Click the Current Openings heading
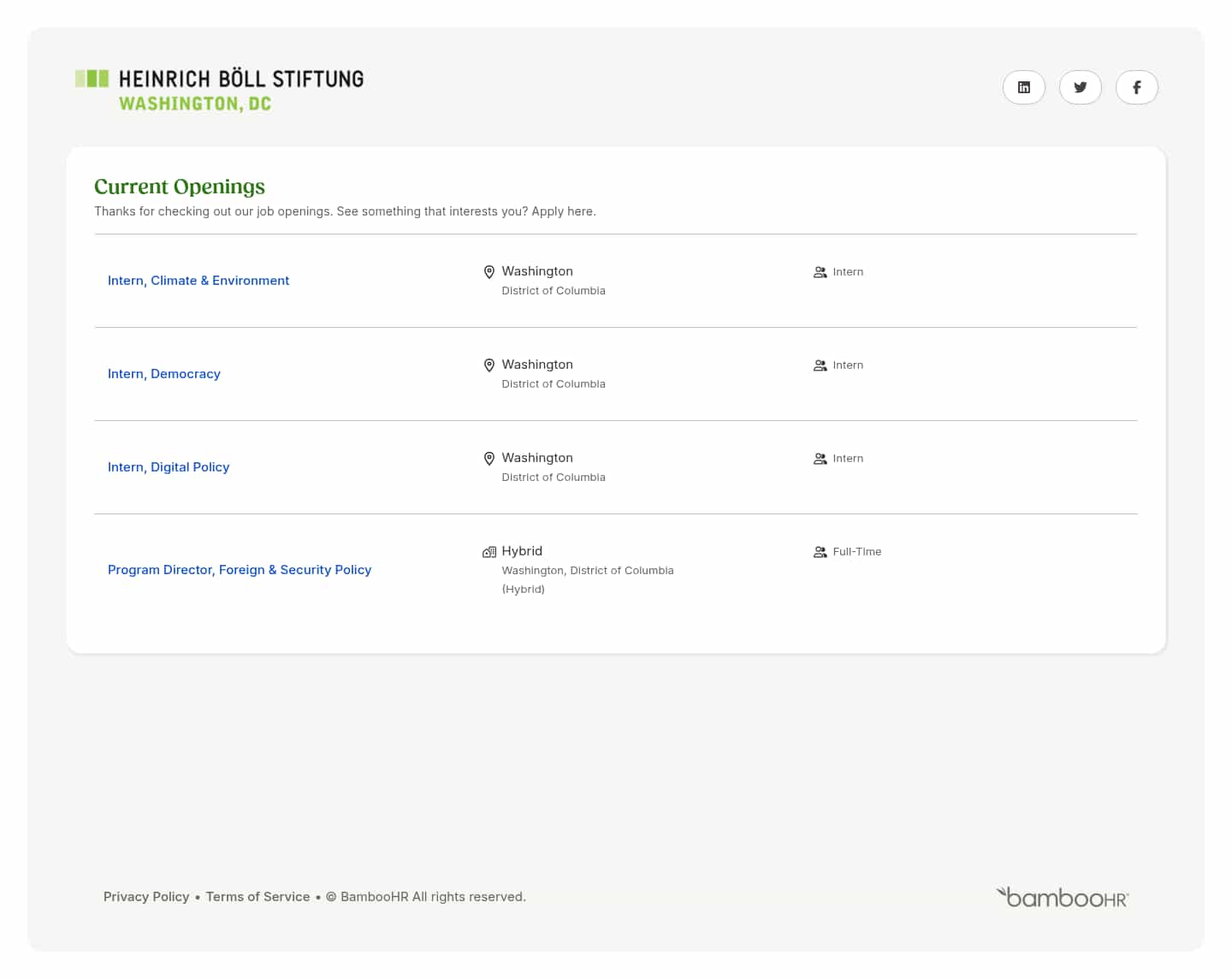1232x979 pixels. click(180, 187)
